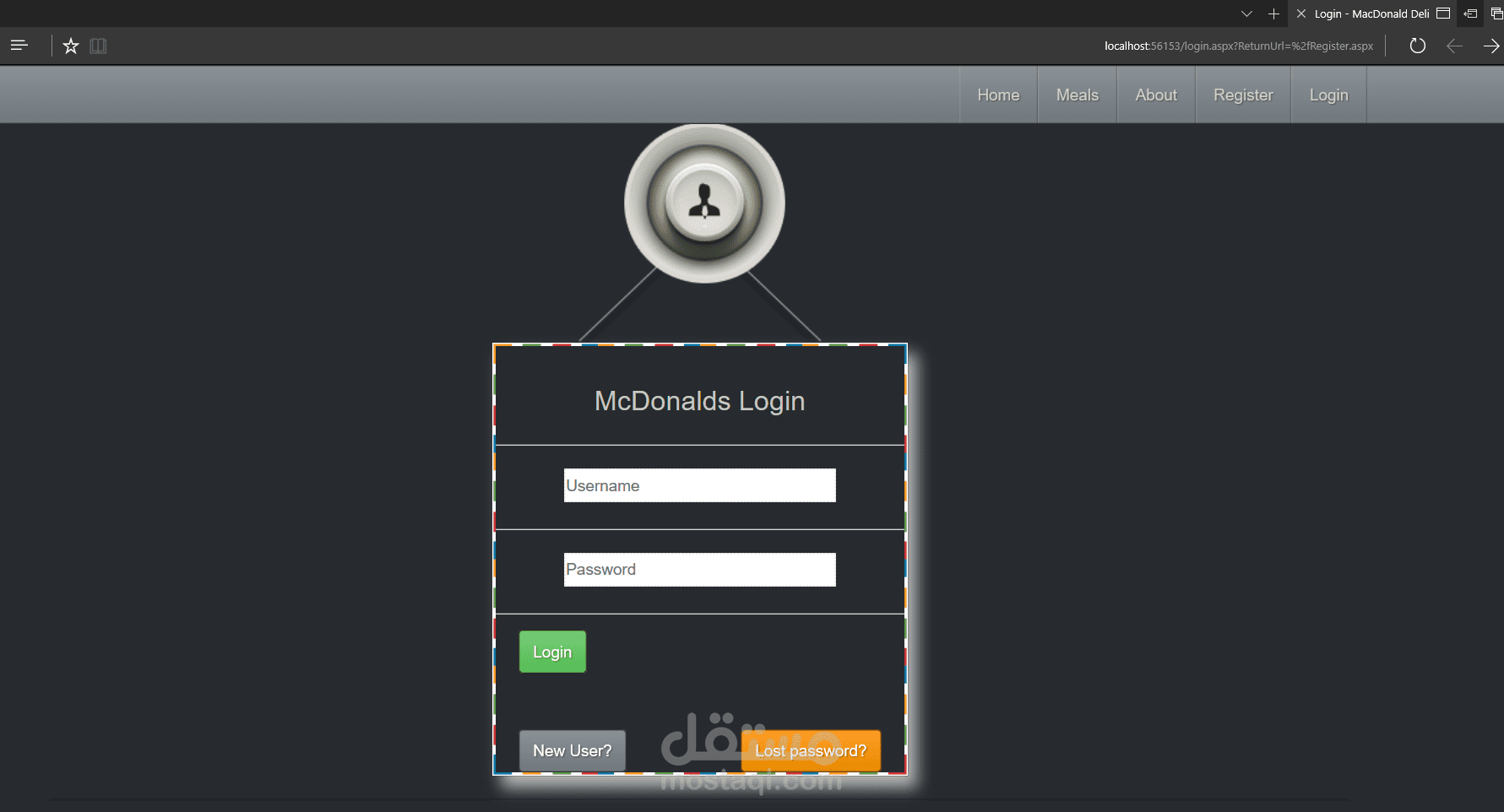
Task: Refresh the page with reload icon
Action: pos(1418,46)
